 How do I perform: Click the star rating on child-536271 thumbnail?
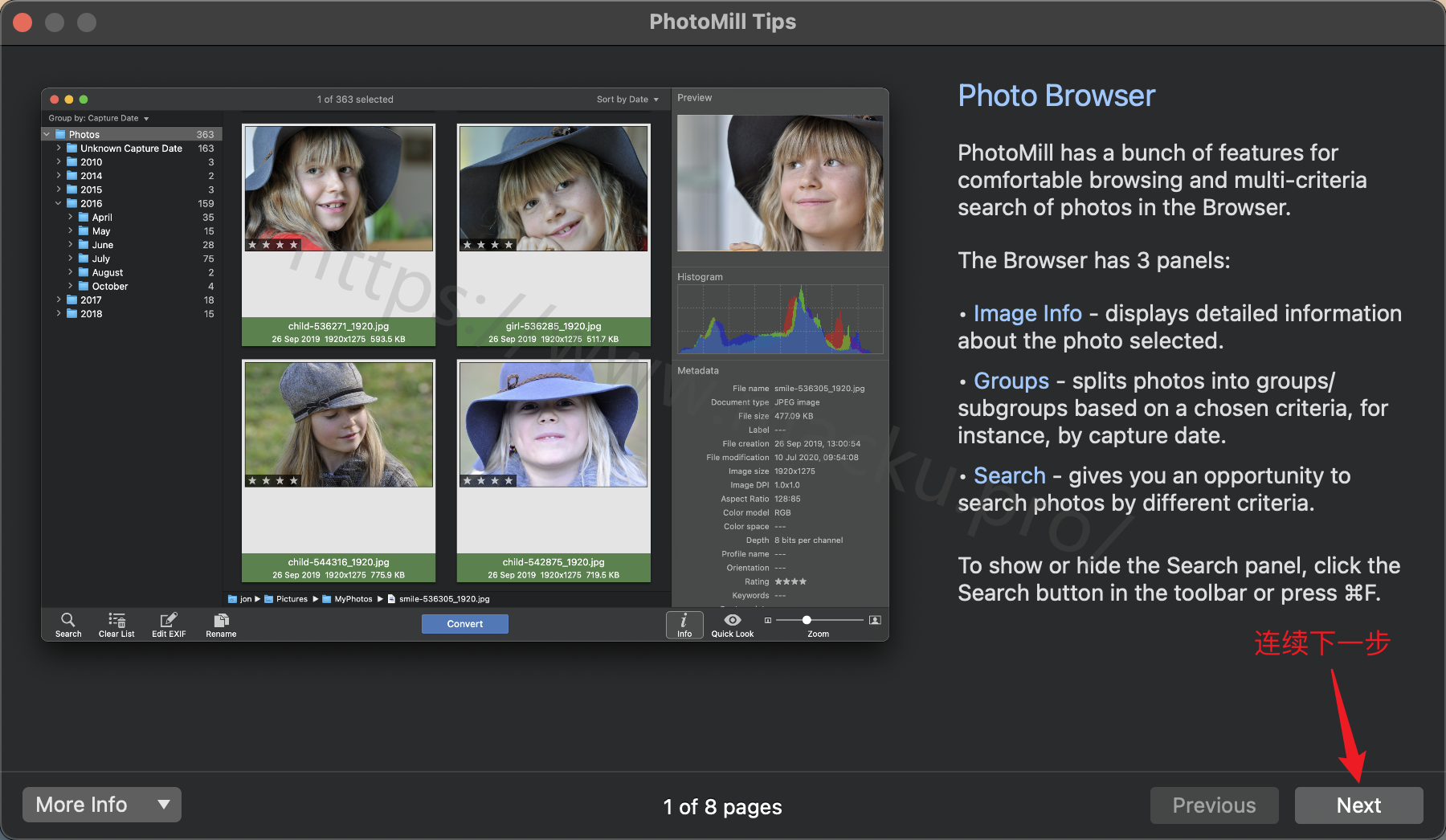click(x=273, y=245)
